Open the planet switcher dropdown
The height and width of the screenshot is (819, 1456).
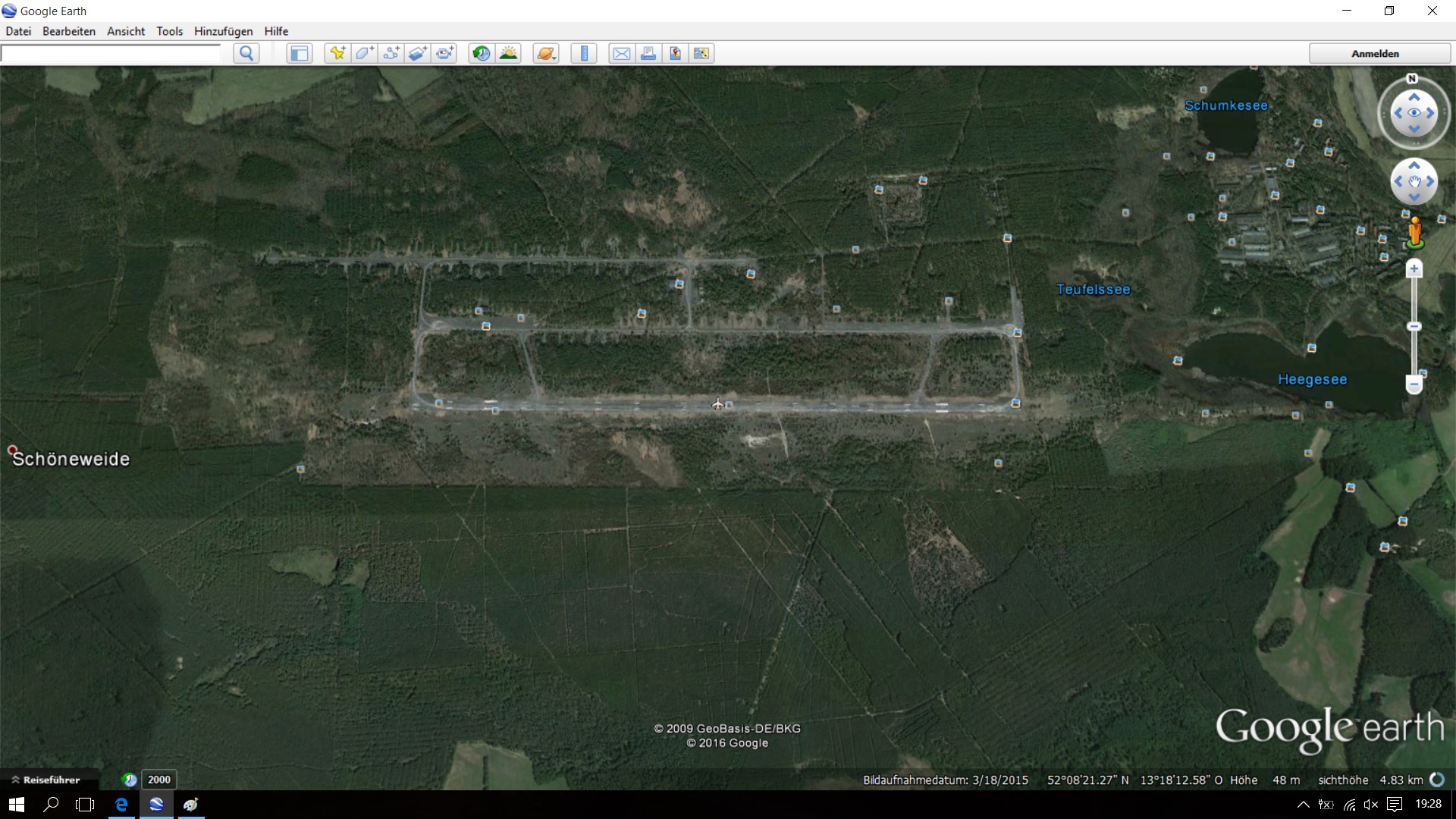546,53
